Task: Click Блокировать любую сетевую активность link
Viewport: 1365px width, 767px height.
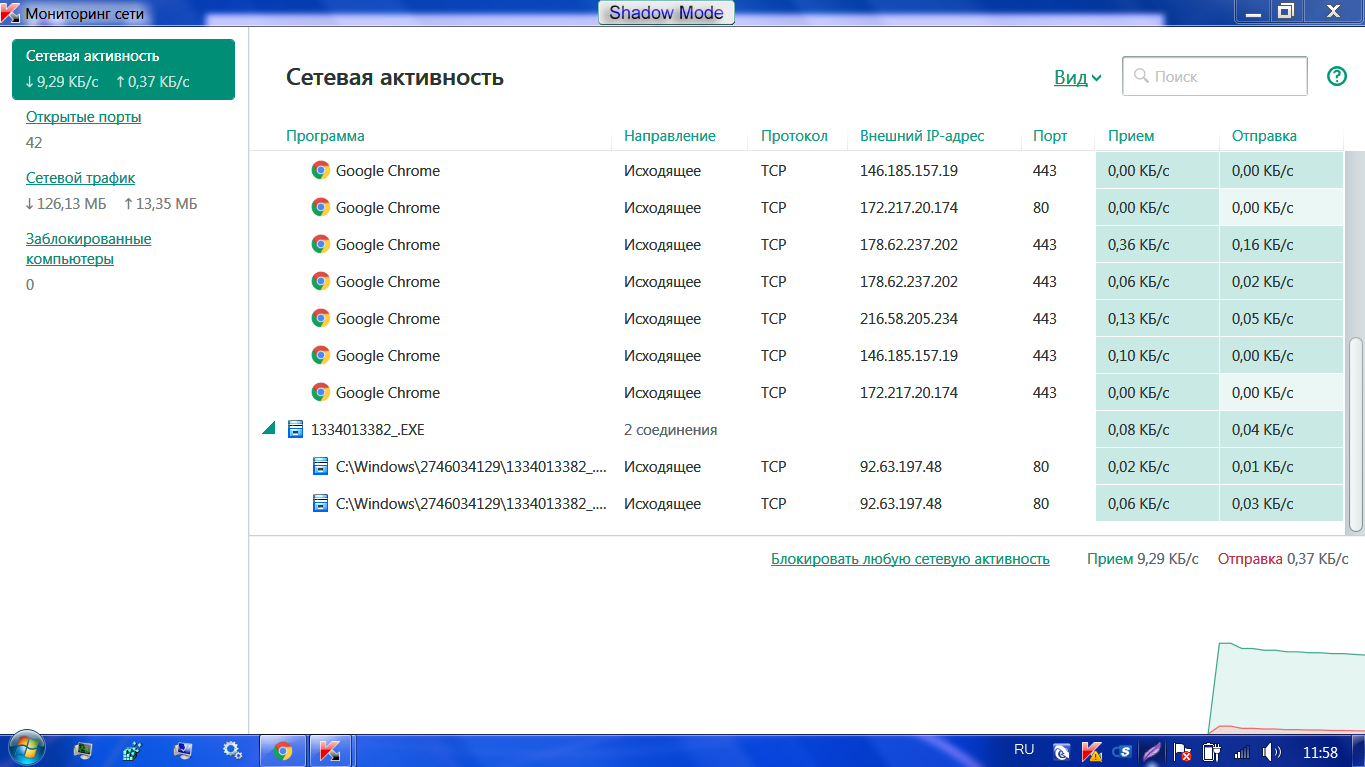Action: coord(910,559)
